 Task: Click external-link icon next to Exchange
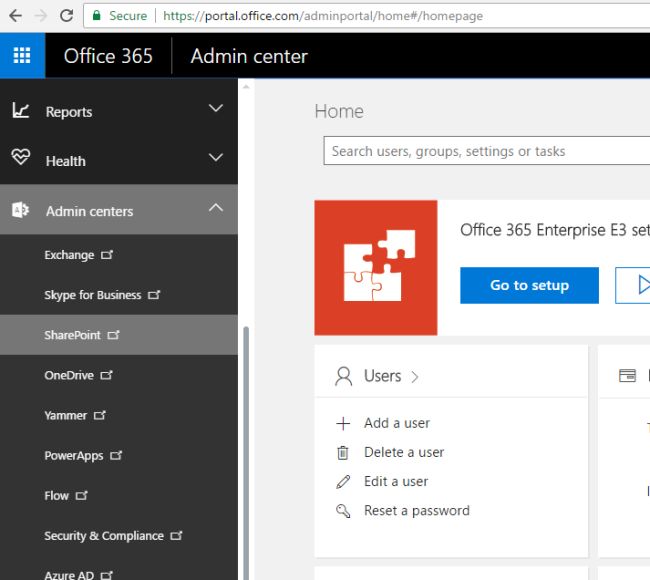(x=107, y=254)
